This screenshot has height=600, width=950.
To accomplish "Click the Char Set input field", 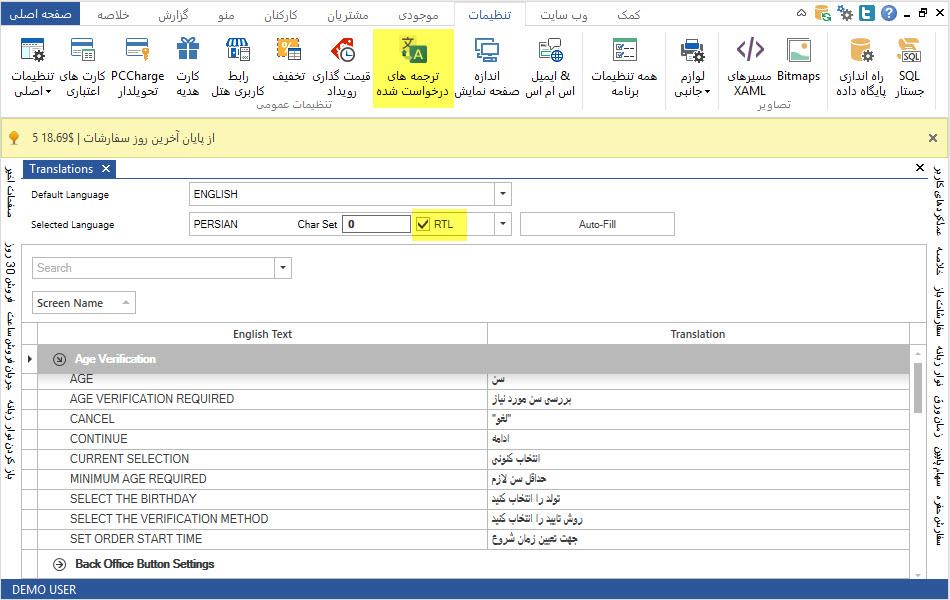I will 376,224.
